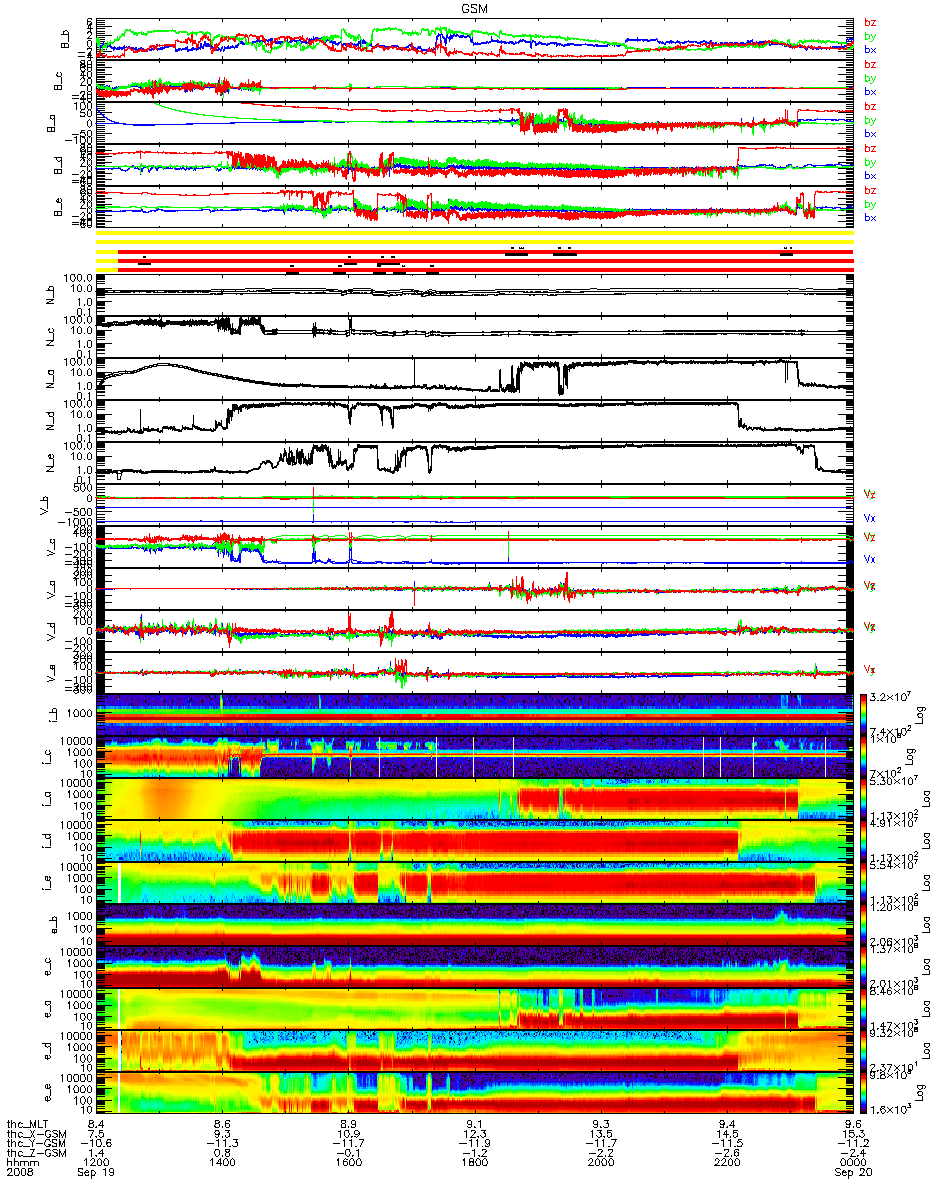Click the 1800 time tick label
Image resolution: width=930 pixels, height=1200 pixels.
click(x=474, y=1164)
